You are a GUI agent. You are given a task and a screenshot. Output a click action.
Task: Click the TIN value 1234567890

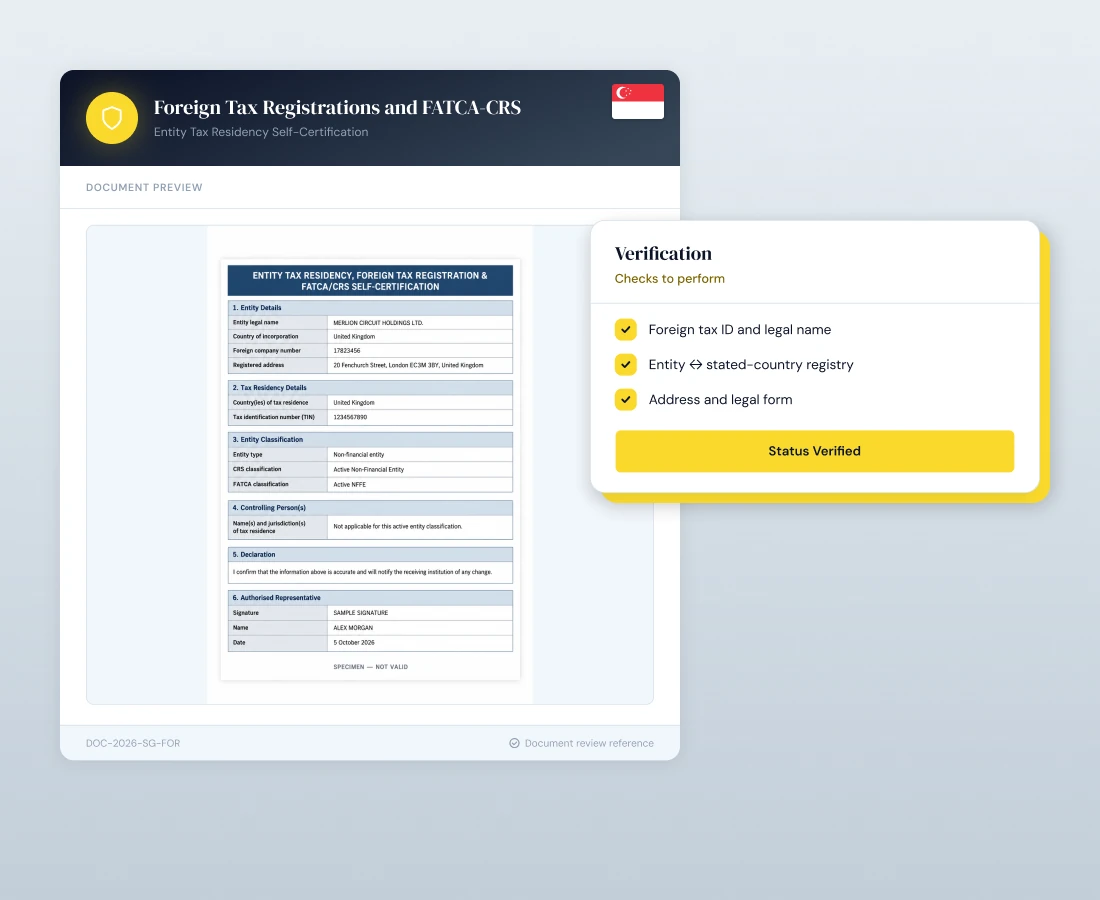pyautogui.click(x=350, y=417)
